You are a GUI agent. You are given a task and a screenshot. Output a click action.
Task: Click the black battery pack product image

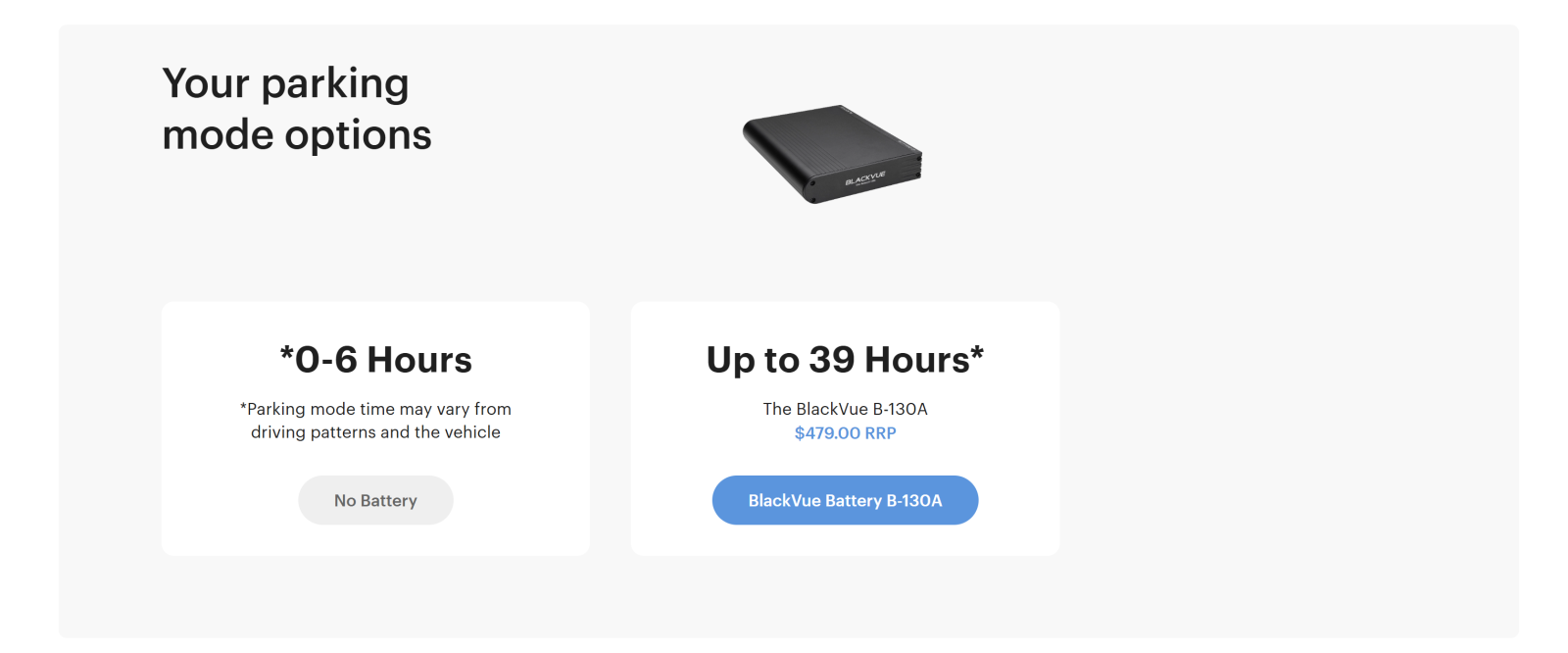tap(831, 153)
